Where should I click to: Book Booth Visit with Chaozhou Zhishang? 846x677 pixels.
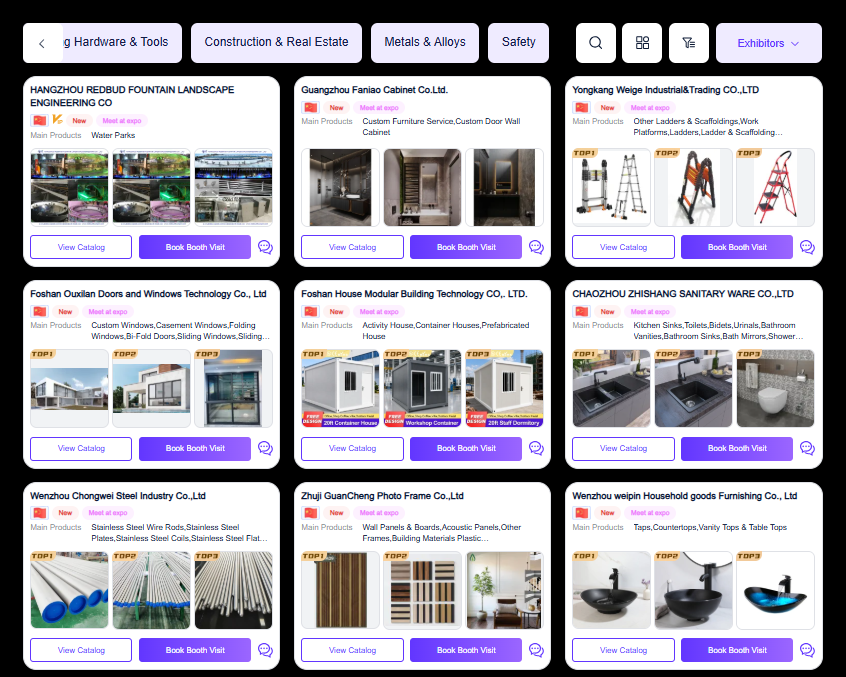[x=737, y=448]
